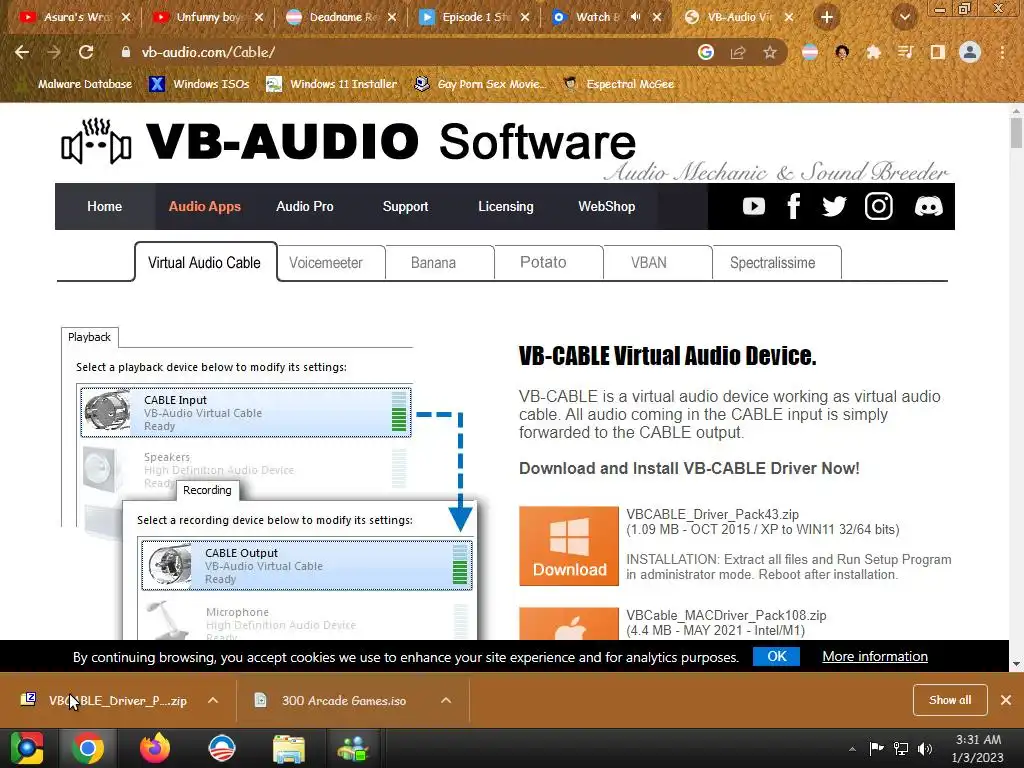Image resolution: width=1024 pixels, height=768 pixels.
Task: Open Chrome's three-dot menu
Action: (x=1002, y=52)
